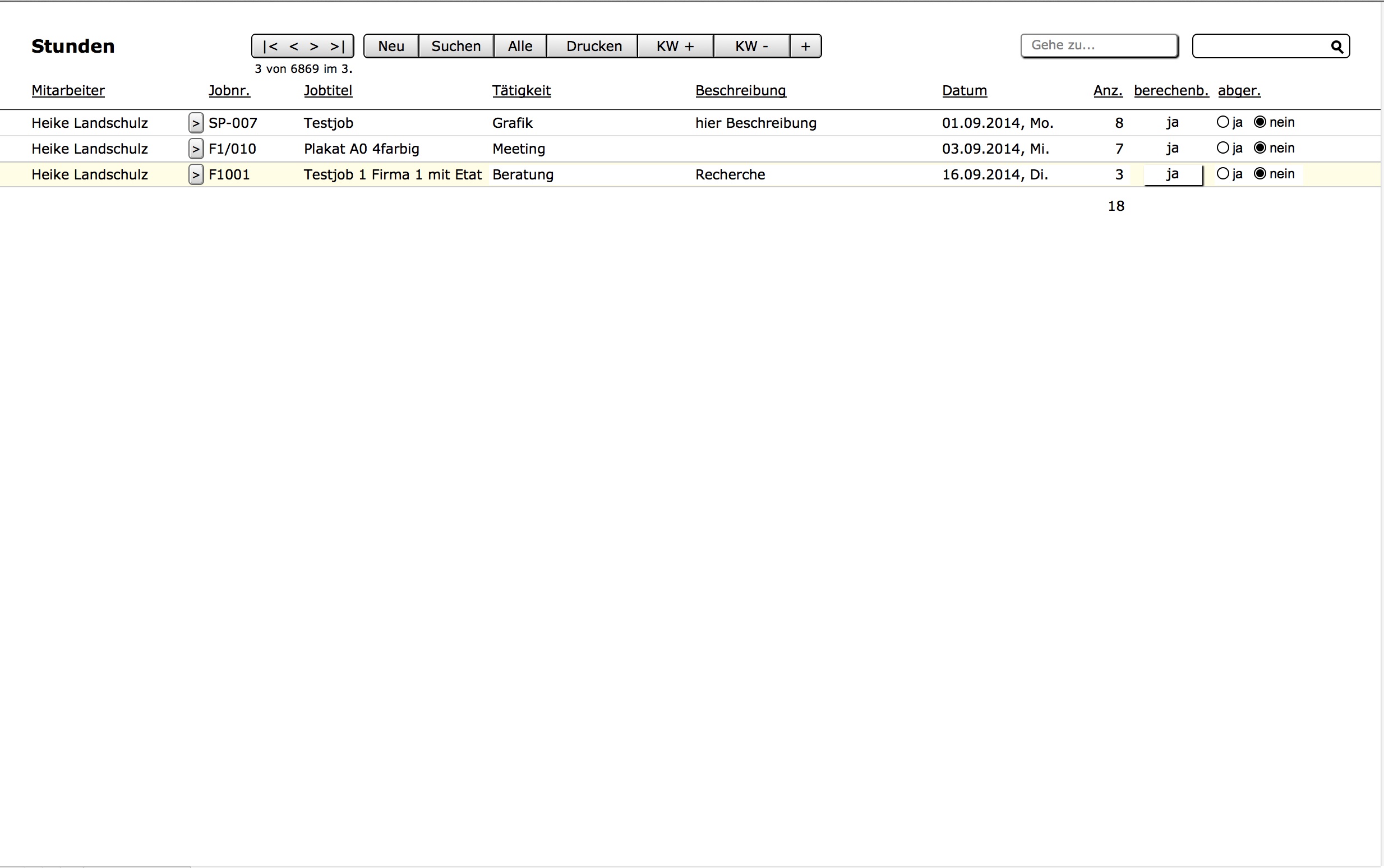The width and height of the screenshot is (1384, 868).
Task: Click the magnifier search icon
Action: click(x=1336, y=47)
